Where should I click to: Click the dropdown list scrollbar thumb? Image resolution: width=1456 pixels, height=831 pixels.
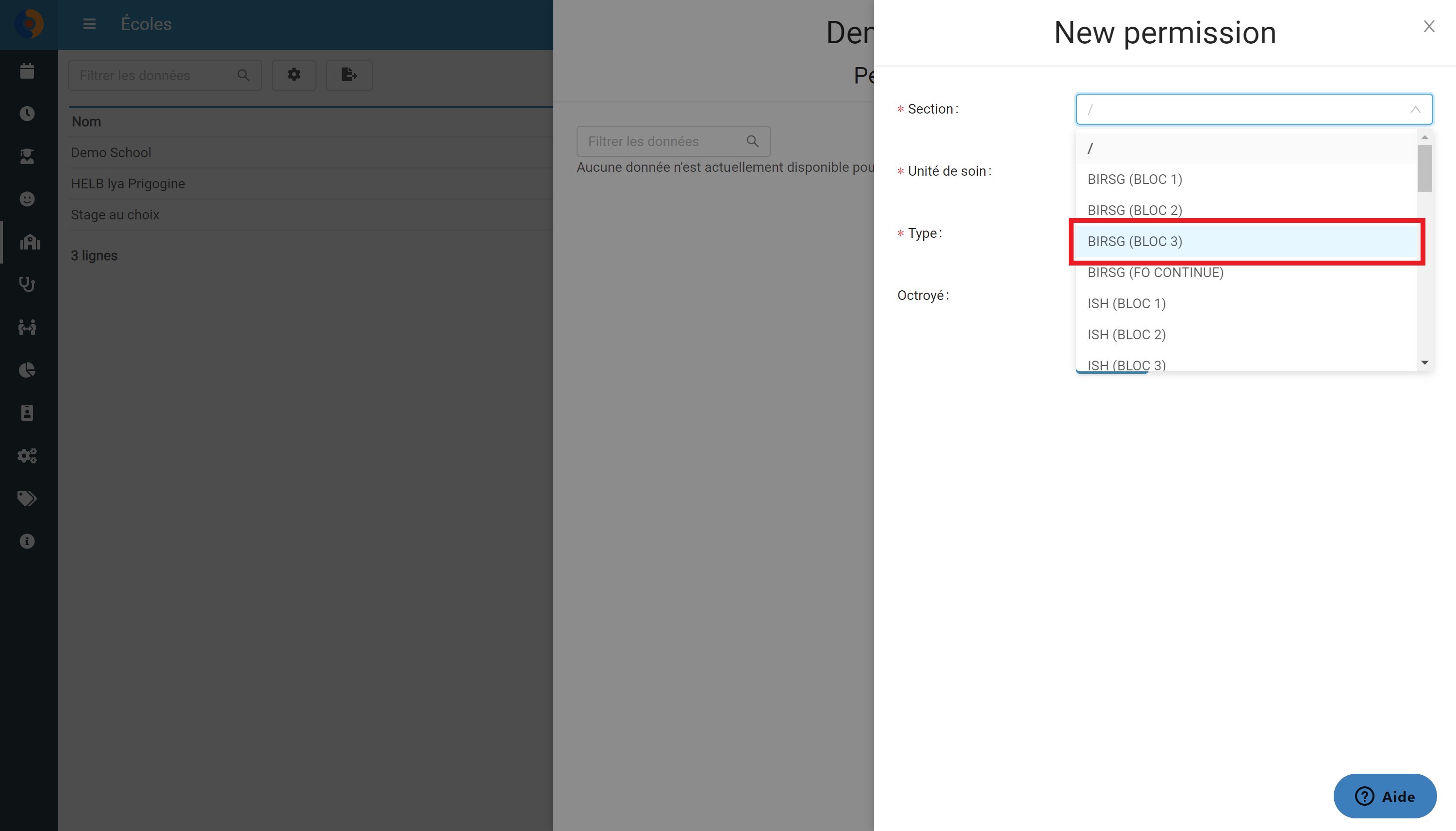coord(1424,168)
